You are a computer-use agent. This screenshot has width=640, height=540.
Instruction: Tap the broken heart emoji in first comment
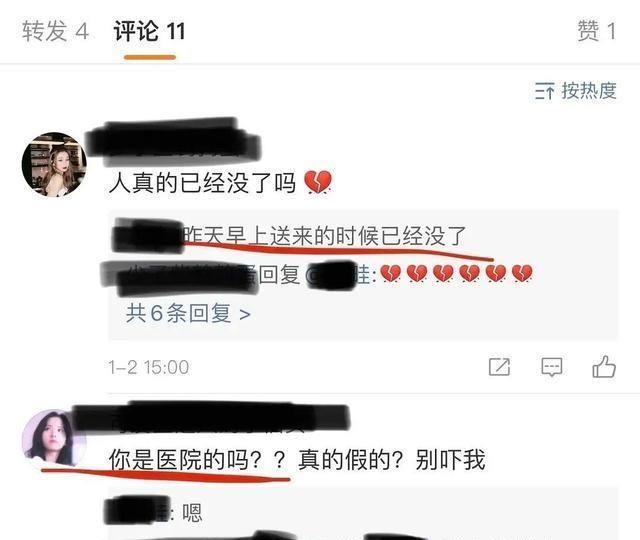[318, 182]
